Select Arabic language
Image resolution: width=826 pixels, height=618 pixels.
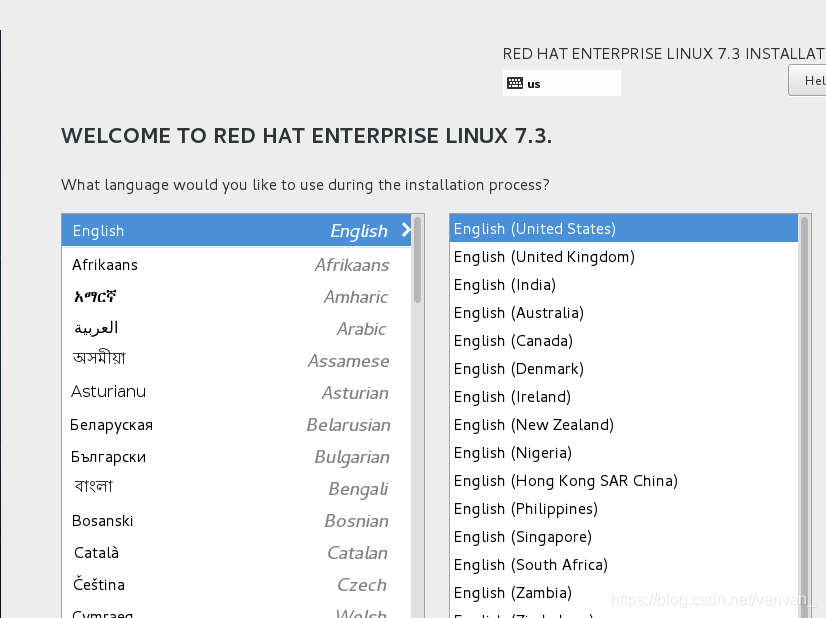coord(237,329)
